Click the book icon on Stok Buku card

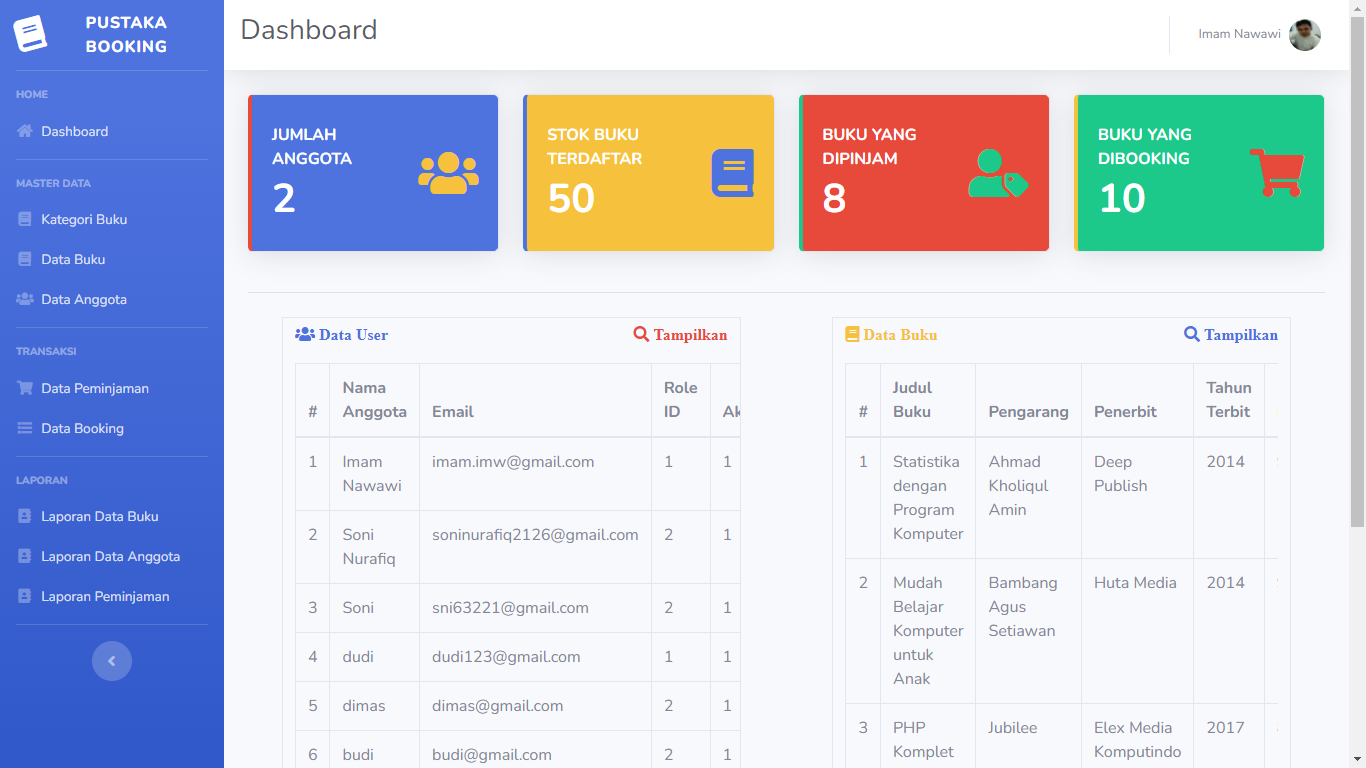tap(732, 173)
